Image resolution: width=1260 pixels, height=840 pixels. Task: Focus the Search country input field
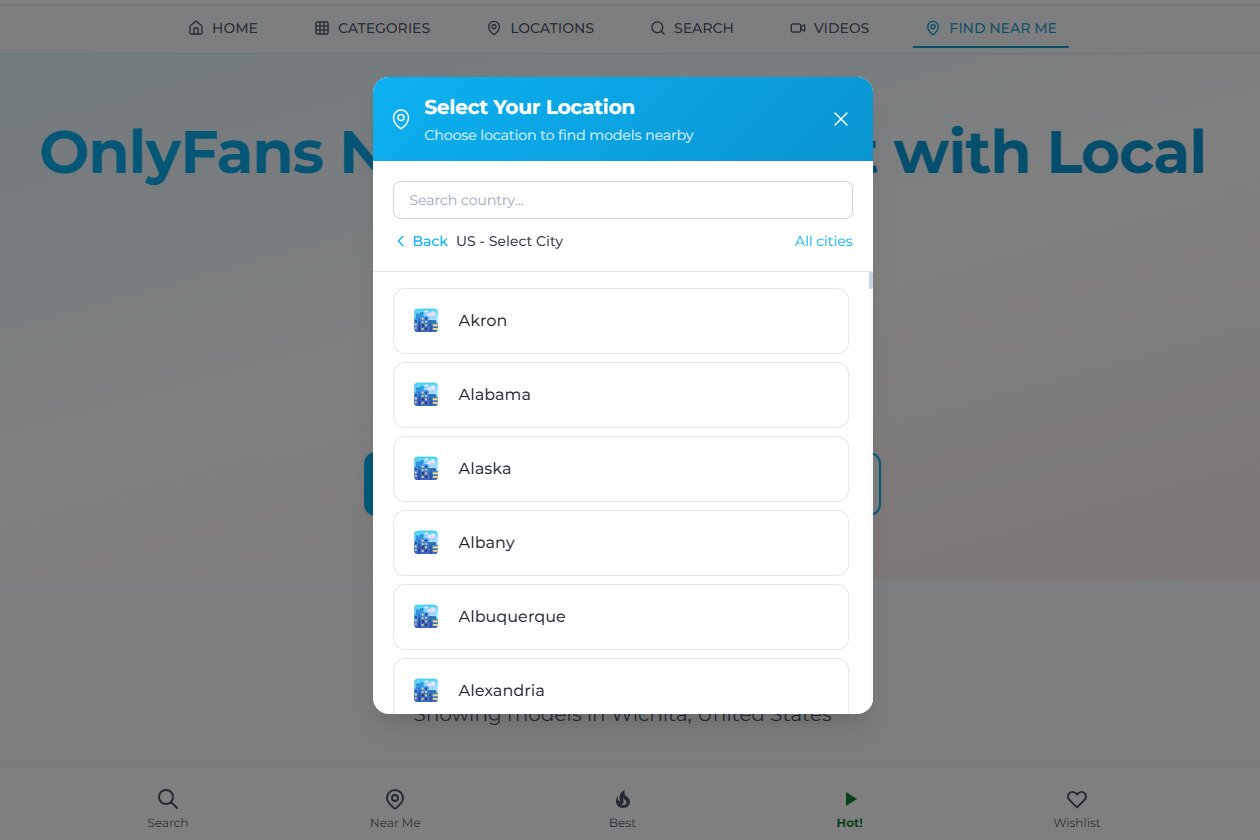click(623, 200)
